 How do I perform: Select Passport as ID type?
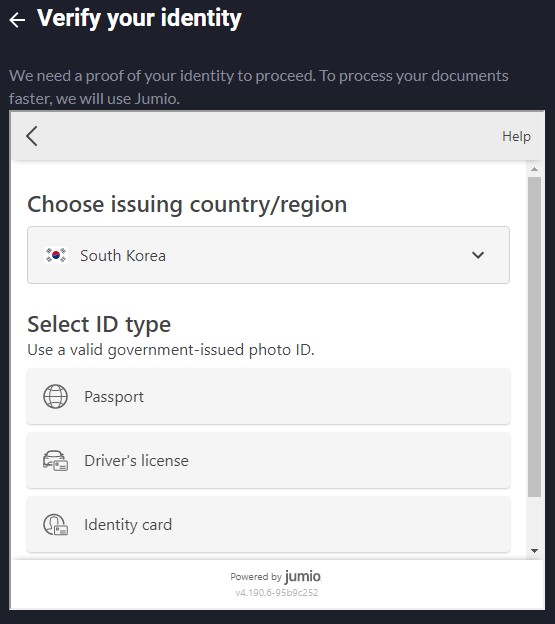point(268,396)
